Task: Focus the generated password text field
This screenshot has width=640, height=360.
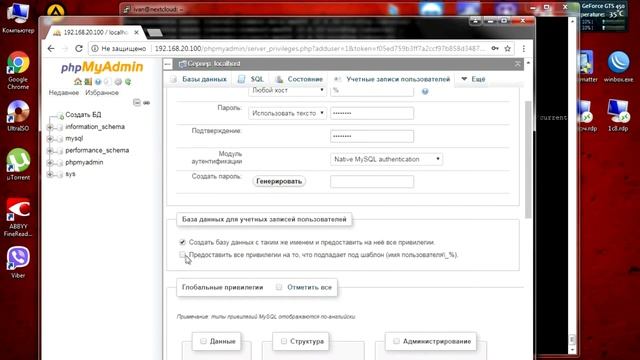Action: click(x=372, y=181)
